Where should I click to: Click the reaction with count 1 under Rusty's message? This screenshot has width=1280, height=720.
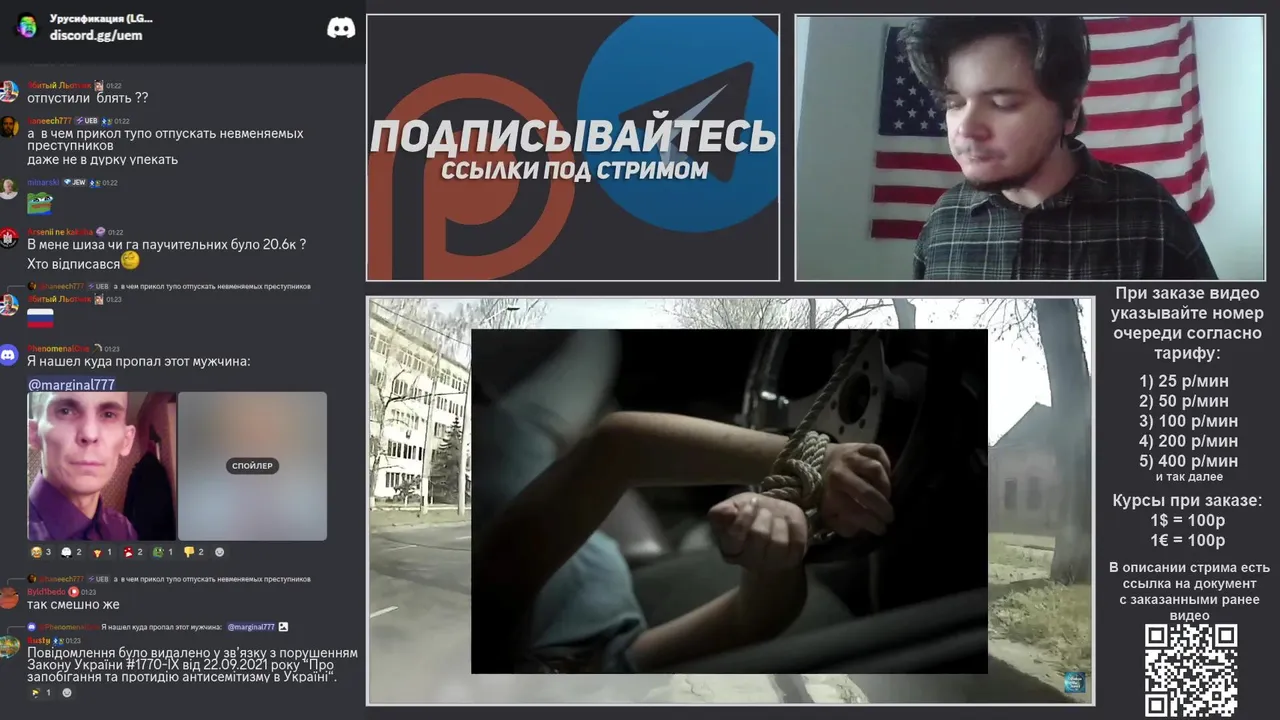[x=41, y=692]
